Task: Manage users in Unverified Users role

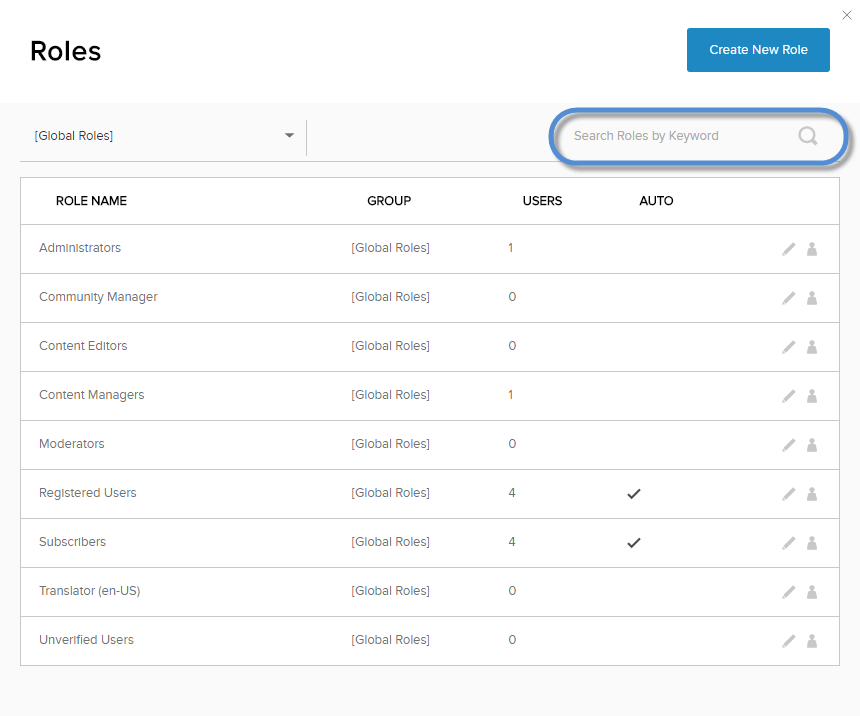Action: (812, 641)
